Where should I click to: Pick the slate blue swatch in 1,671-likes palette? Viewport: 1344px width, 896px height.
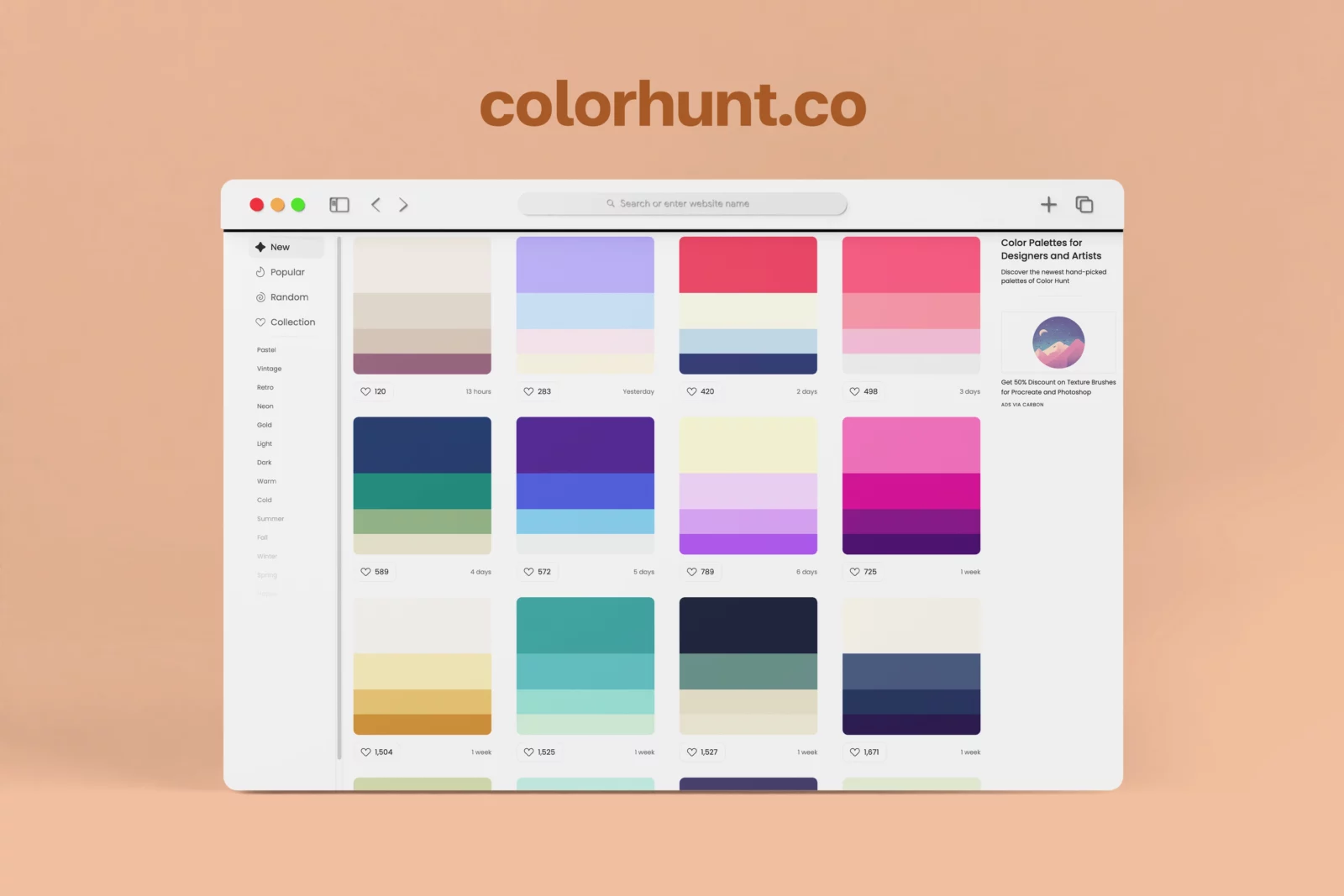tap(911, 672)
